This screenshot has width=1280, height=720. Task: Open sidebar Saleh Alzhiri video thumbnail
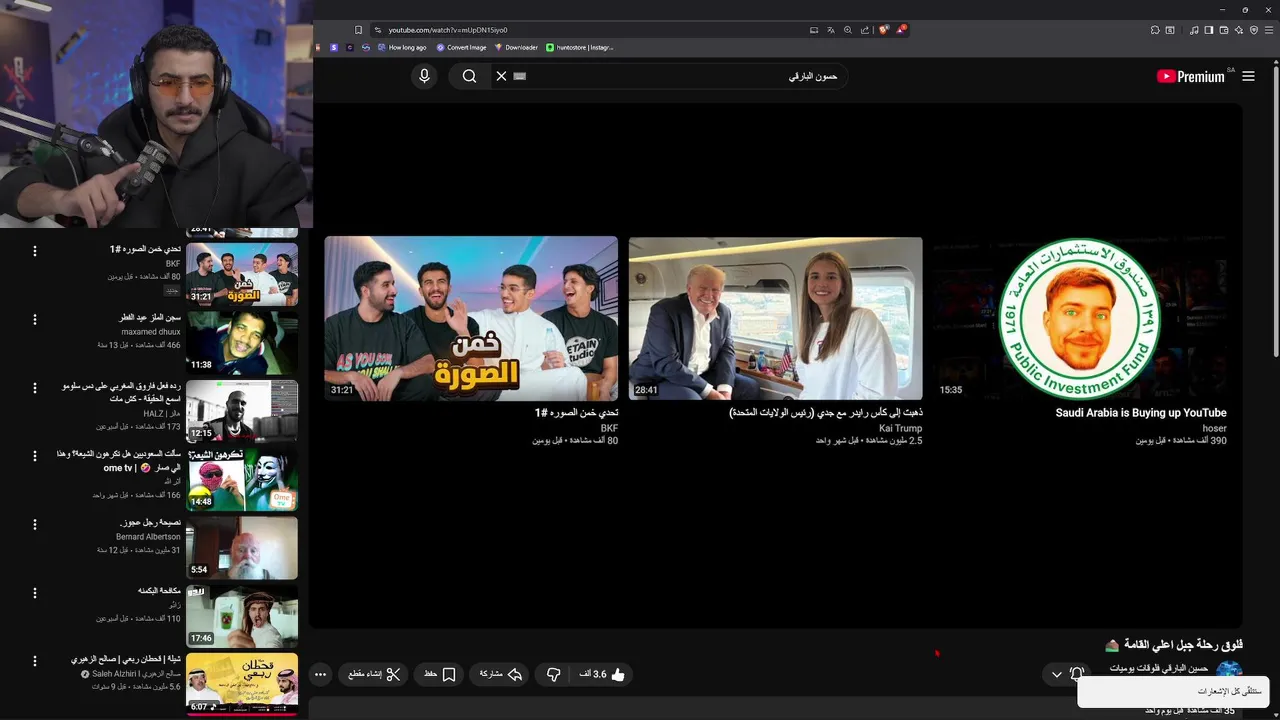click(242, 684)
